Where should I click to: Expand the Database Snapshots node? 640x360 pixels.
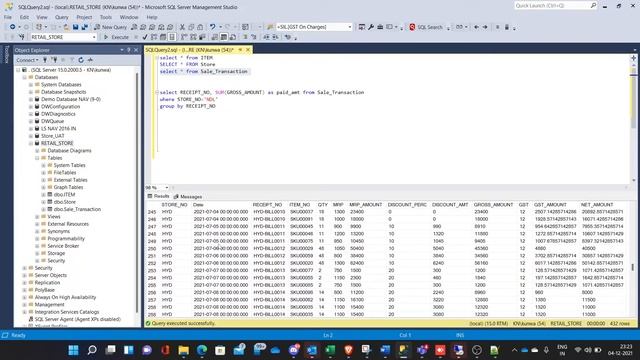(31, 92)
